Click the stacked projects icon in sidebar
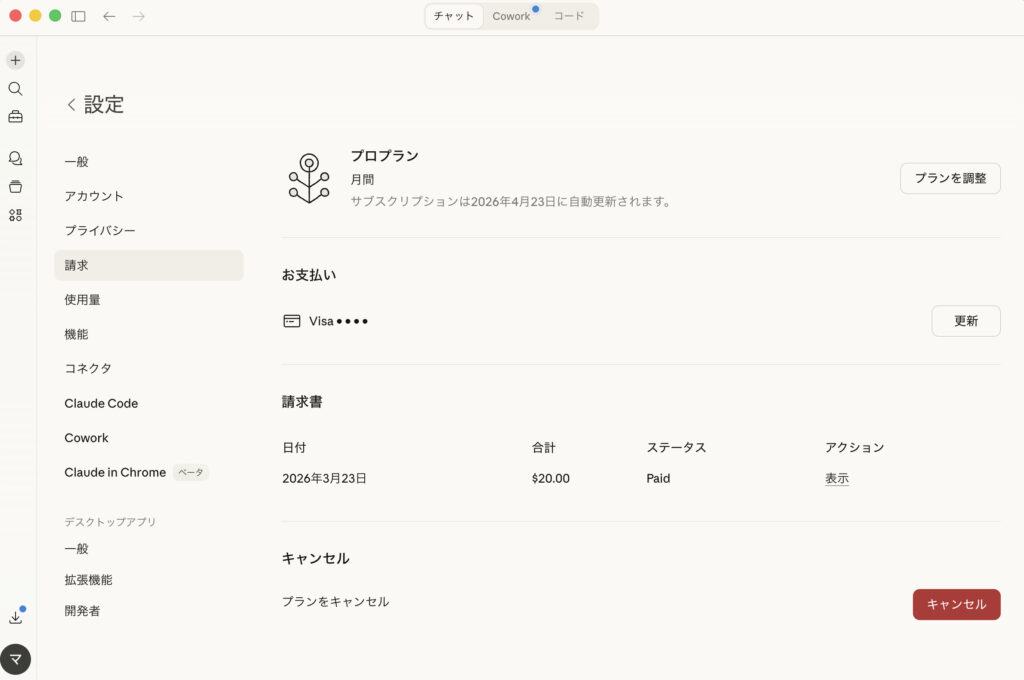Screen dimensions: 1024x680 pyautogui.click(x=15, y=186)
